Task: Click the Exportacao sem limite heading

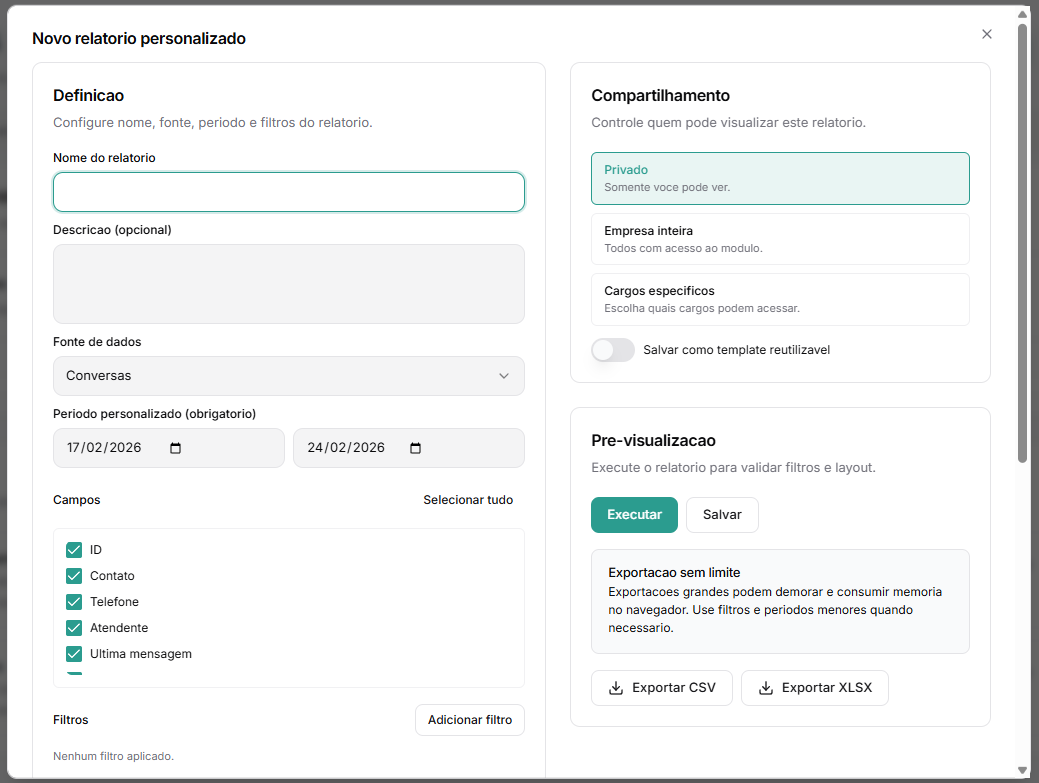Action: click(x=674, y=572)
